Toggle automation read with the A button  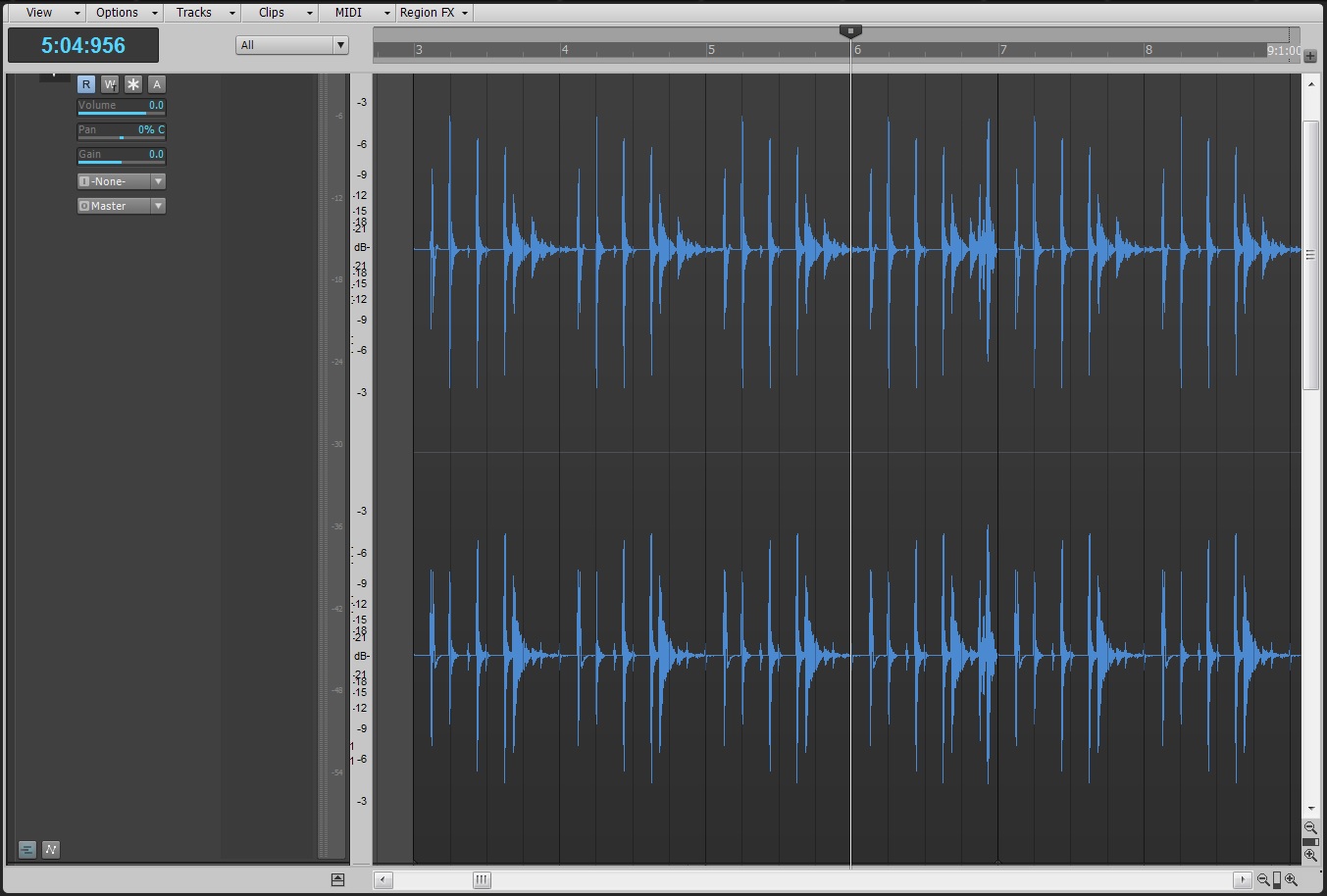pos(156,83)
